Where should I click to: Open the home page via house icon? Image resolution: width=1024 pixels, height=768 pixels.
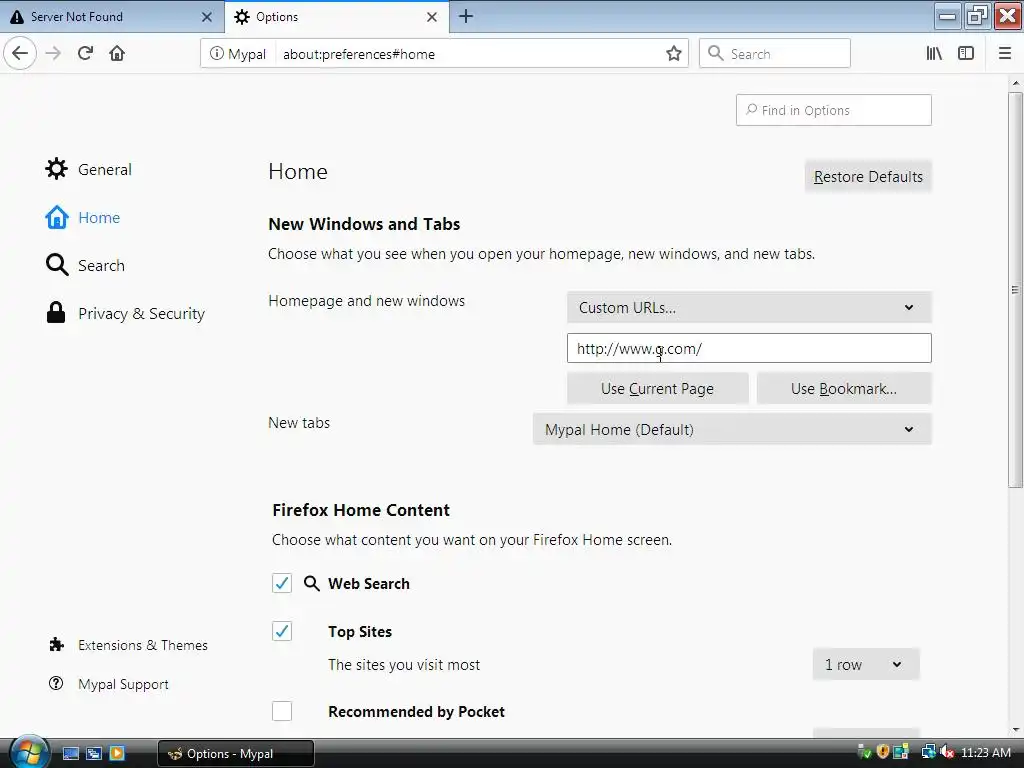click(x=117, y=53)
